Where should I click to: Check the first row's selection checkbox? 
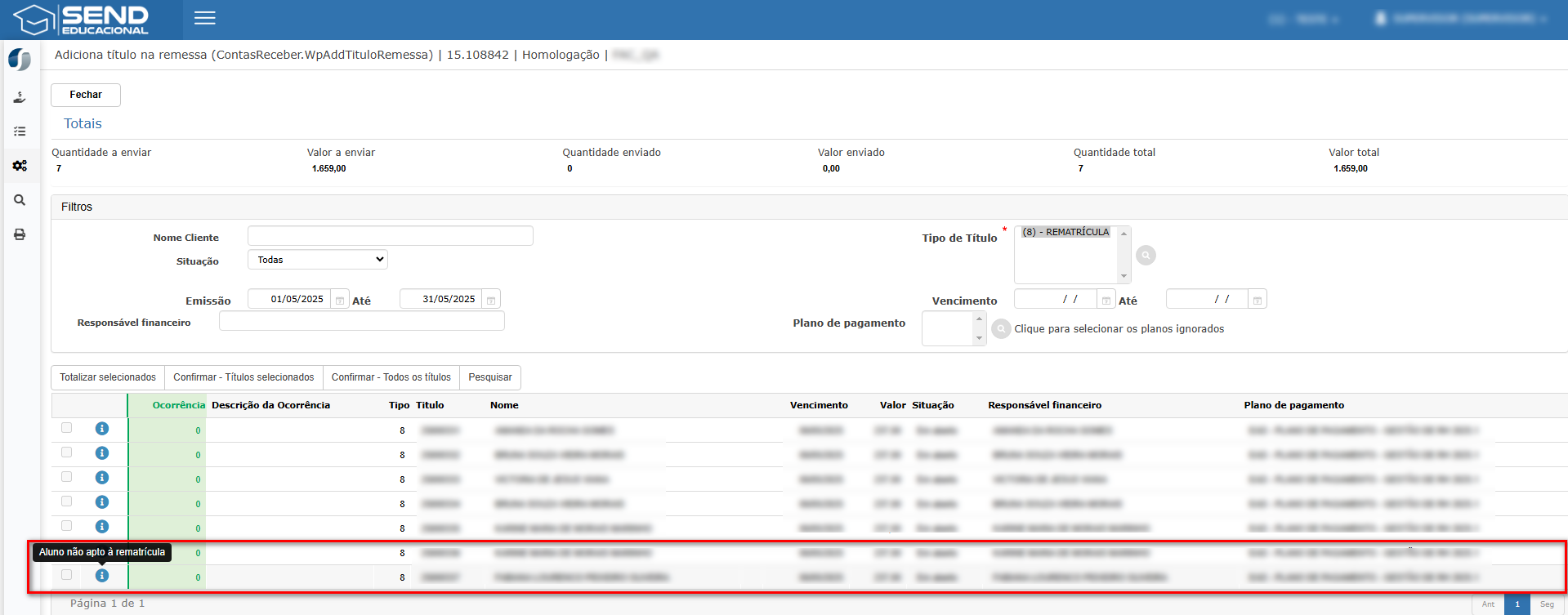[67, 428]
